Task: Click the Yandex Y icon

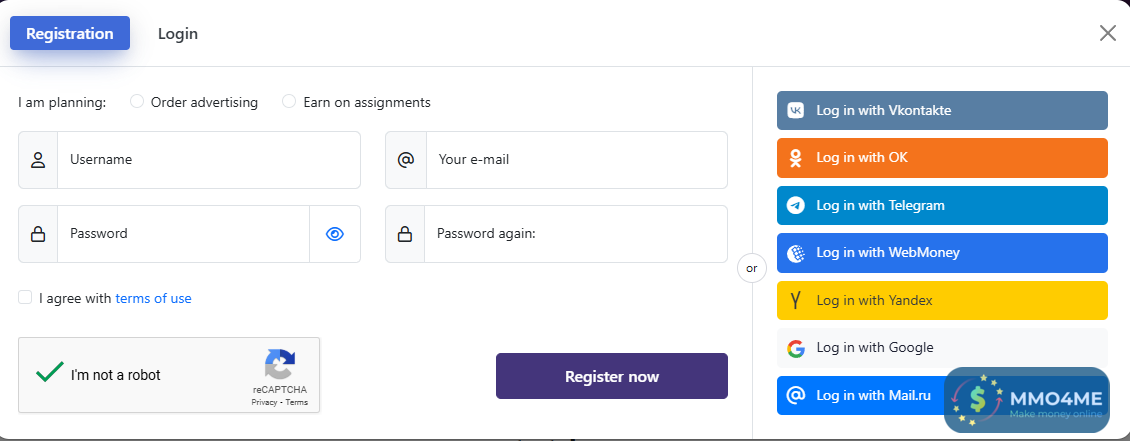Action: (x=796, y=300)
